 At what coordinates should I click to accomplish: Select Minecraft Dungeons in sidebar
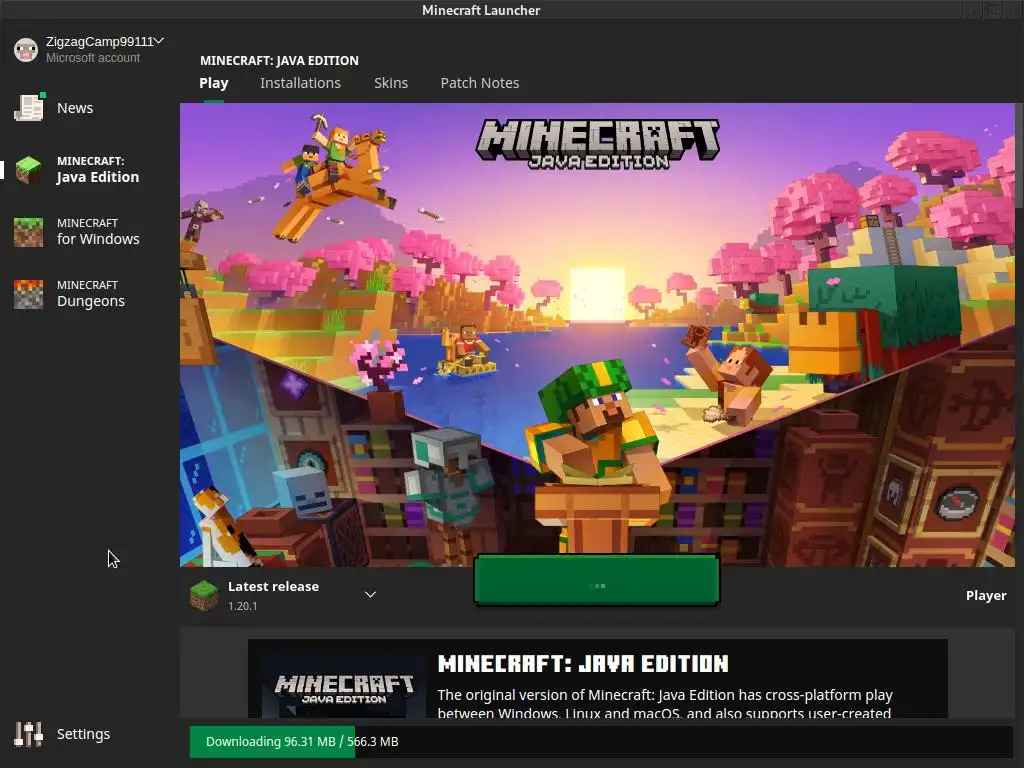[x=90, y=294]
